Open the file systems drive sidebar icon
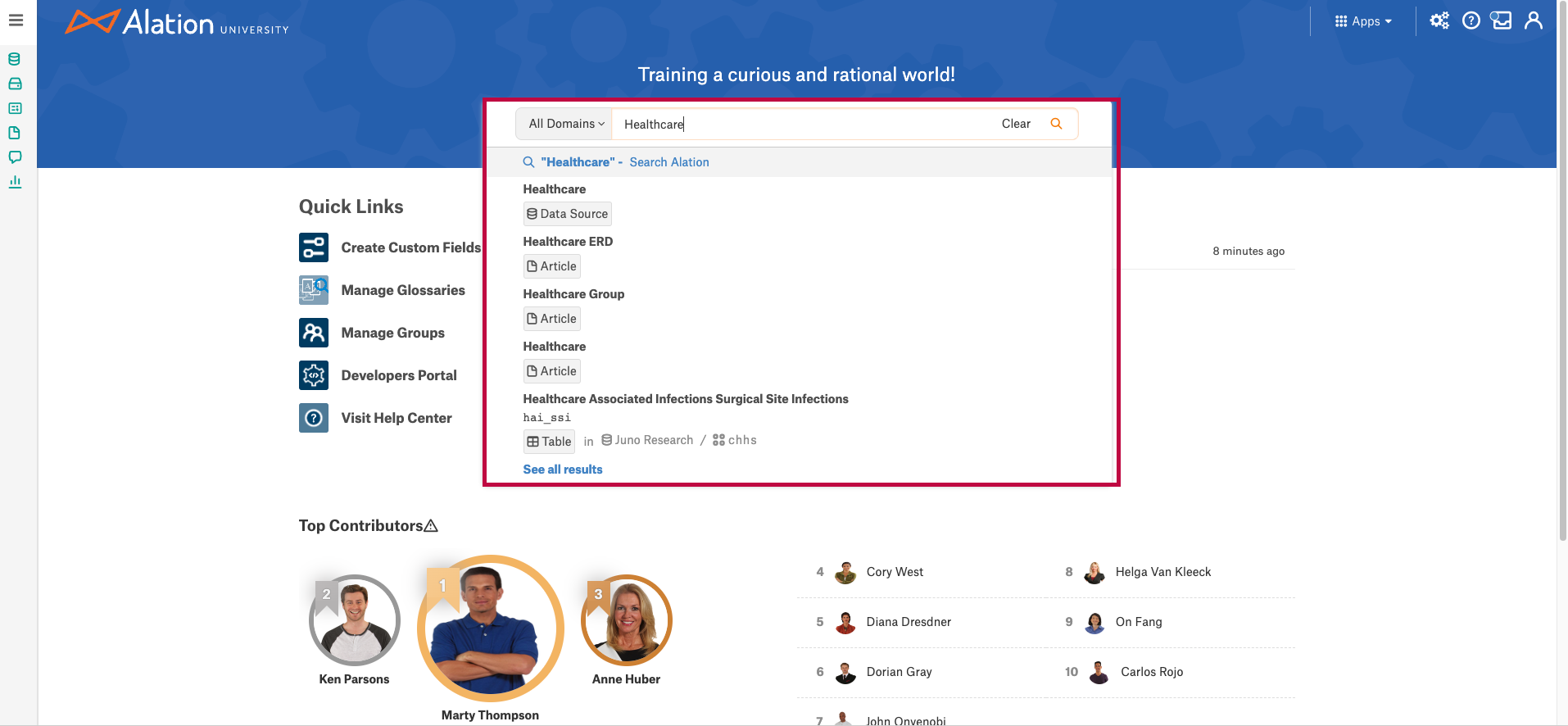 (15, 84)
